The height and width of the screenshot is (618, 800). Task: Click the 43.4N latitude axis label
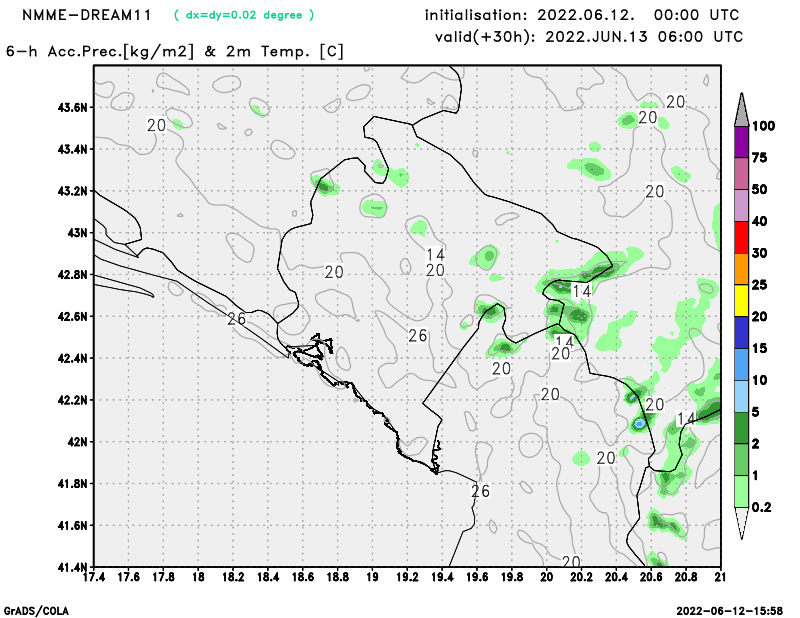point(72,149)
